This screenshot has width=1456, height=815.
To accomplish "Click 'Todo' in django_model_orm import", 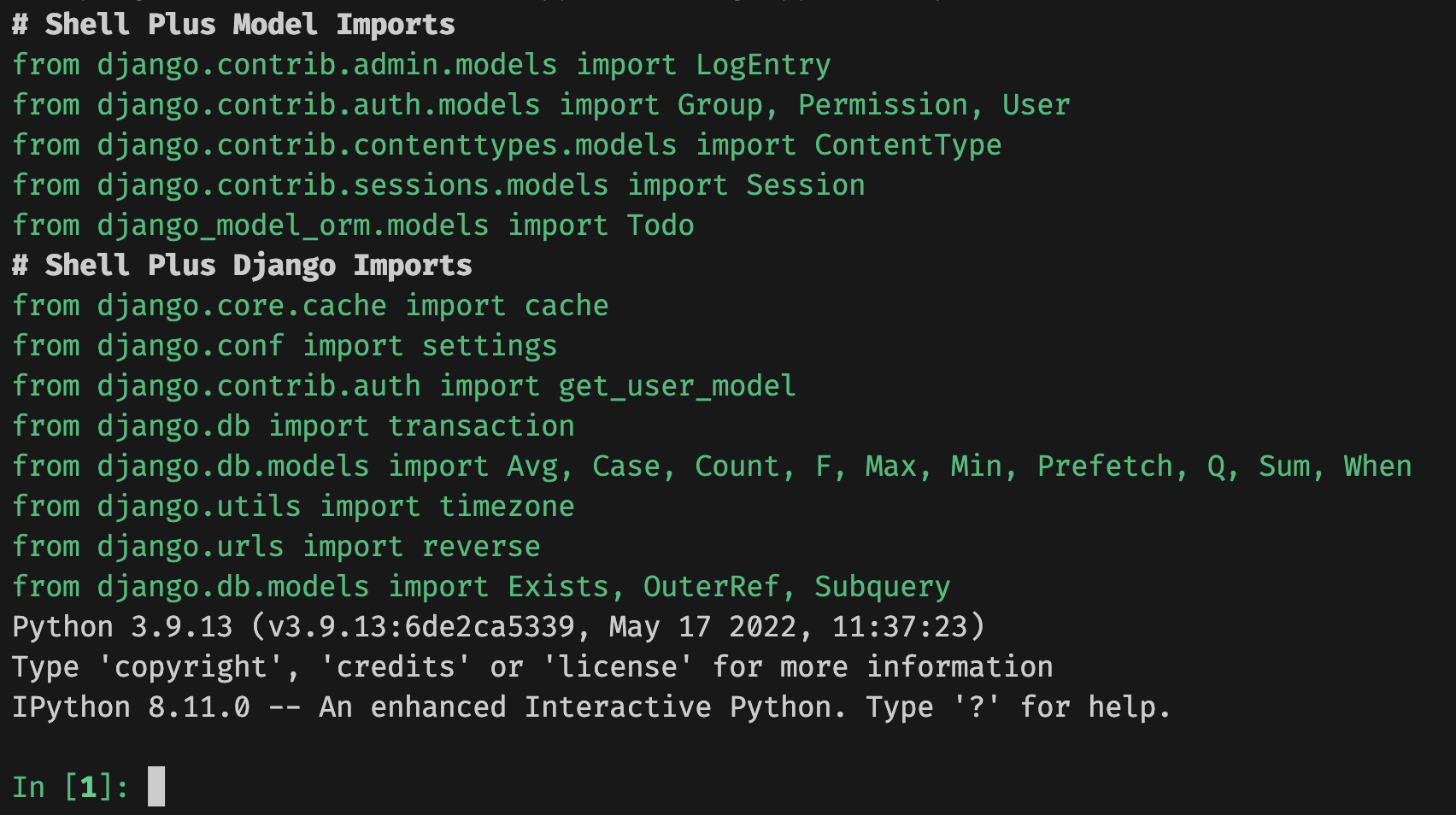I will [x=660, y=226].
